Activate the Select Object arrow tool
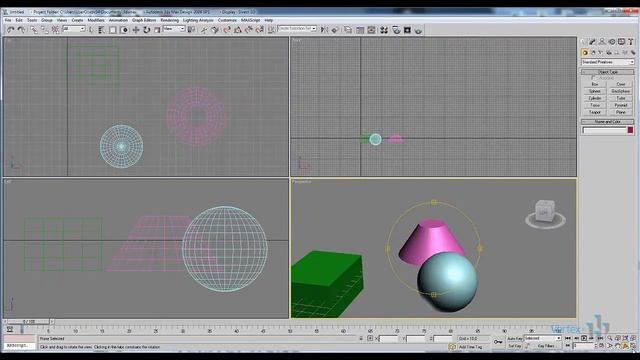 coord(91,30)
